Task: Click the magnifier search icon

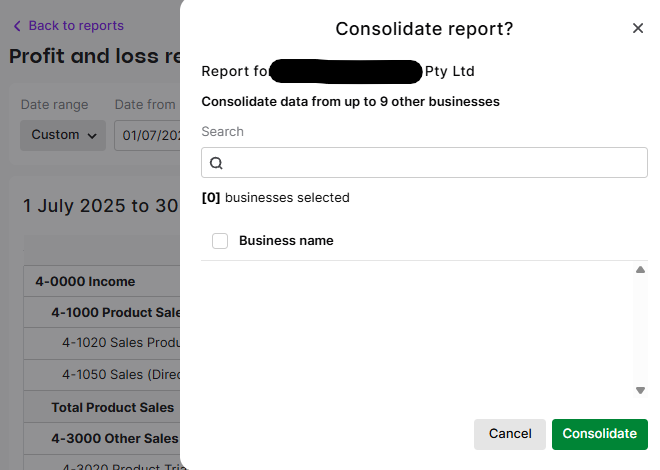Action: [x=216, y=163]
